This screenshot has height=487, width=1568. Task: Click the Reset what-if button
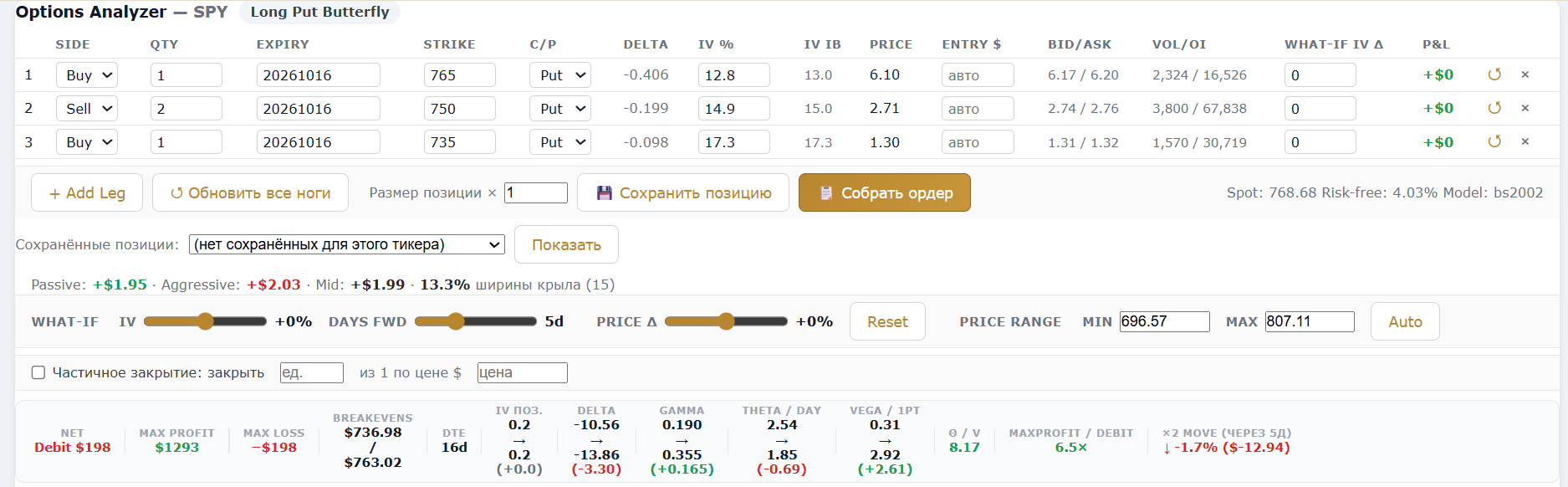point(887,321)
